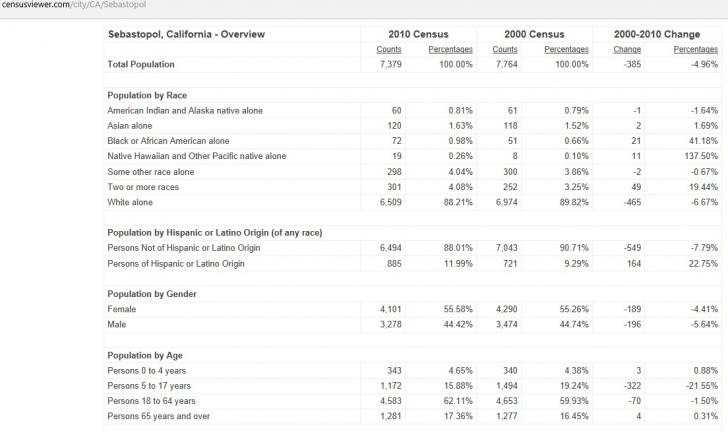Viewport: 728px width, 433px height.
Task: Click the 2010 Census Percentages column header
Action: tap(450, 49)
